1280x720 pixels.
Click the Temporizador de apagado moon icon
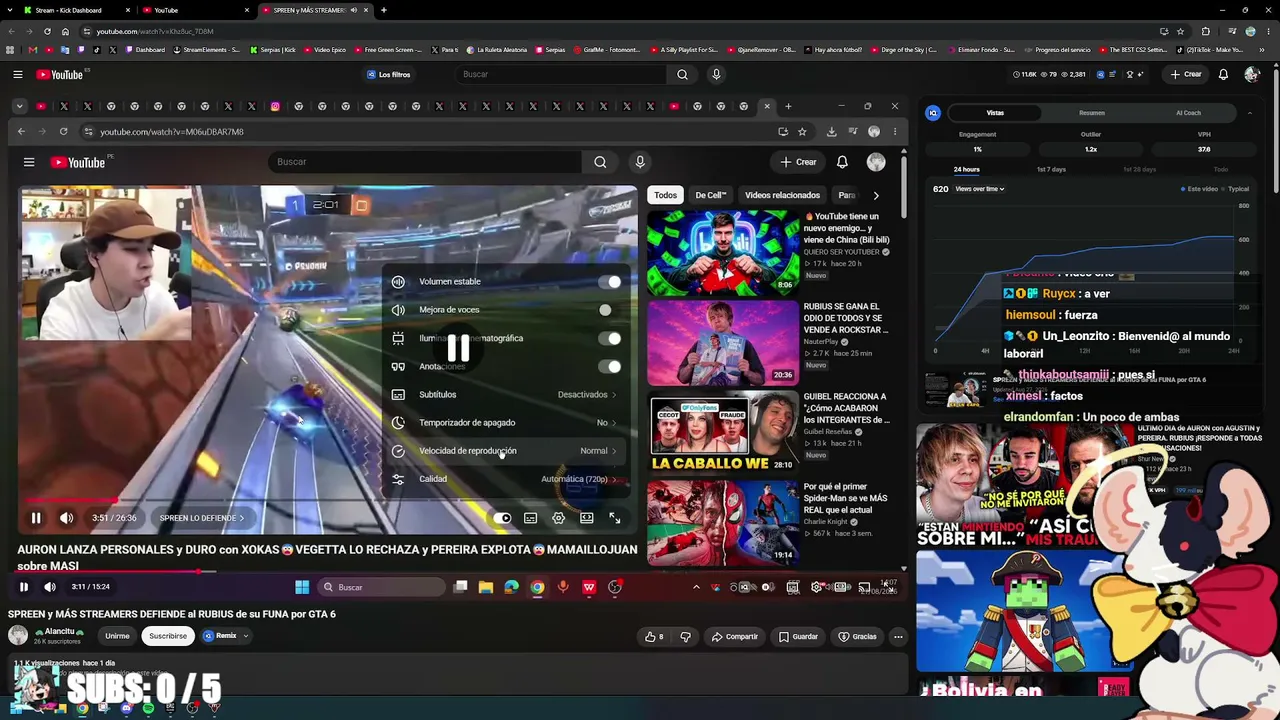coord(398,423)
